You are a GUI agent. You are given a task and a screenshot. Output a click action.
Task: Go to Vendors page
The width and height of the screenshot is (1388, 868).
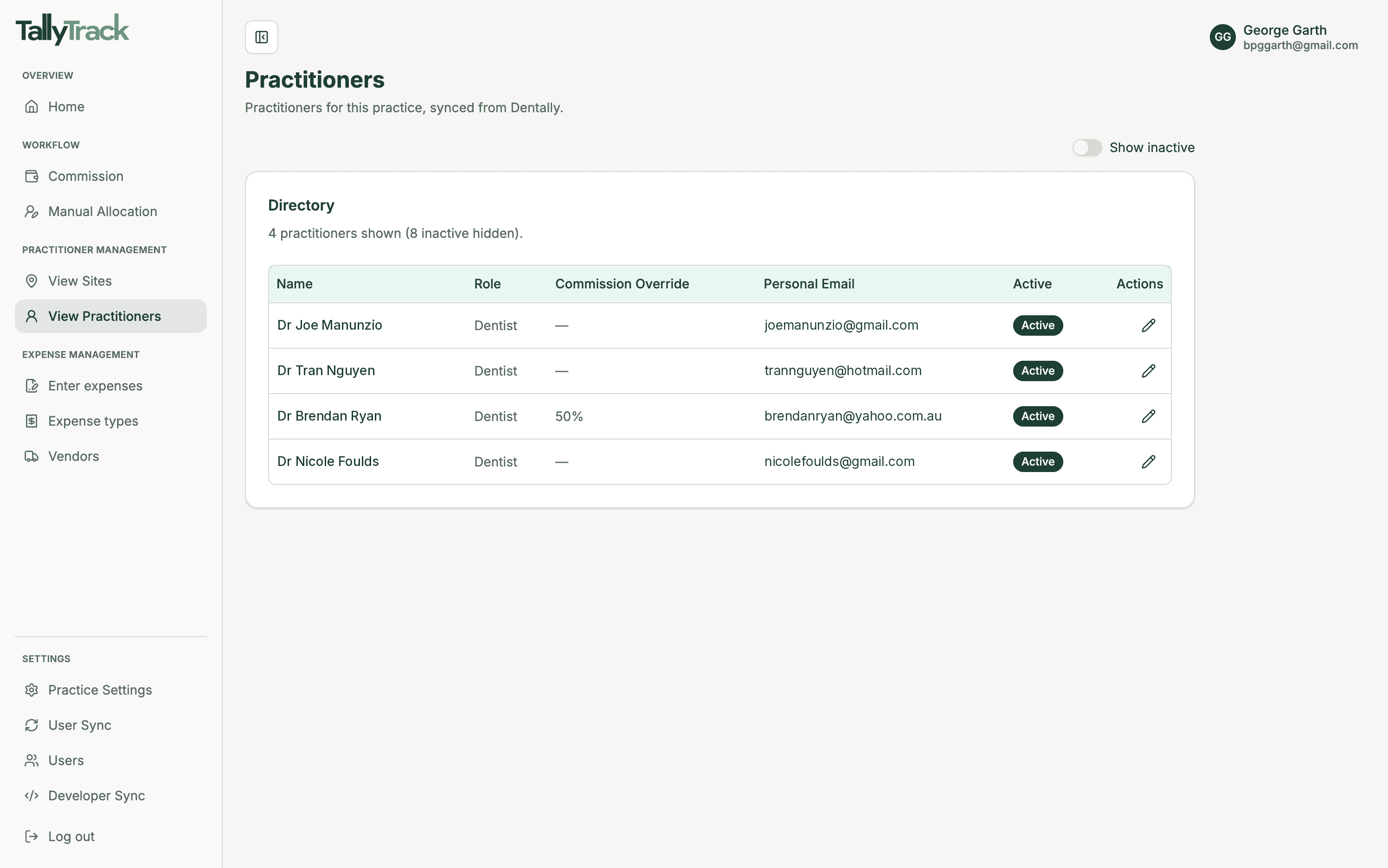111,456
